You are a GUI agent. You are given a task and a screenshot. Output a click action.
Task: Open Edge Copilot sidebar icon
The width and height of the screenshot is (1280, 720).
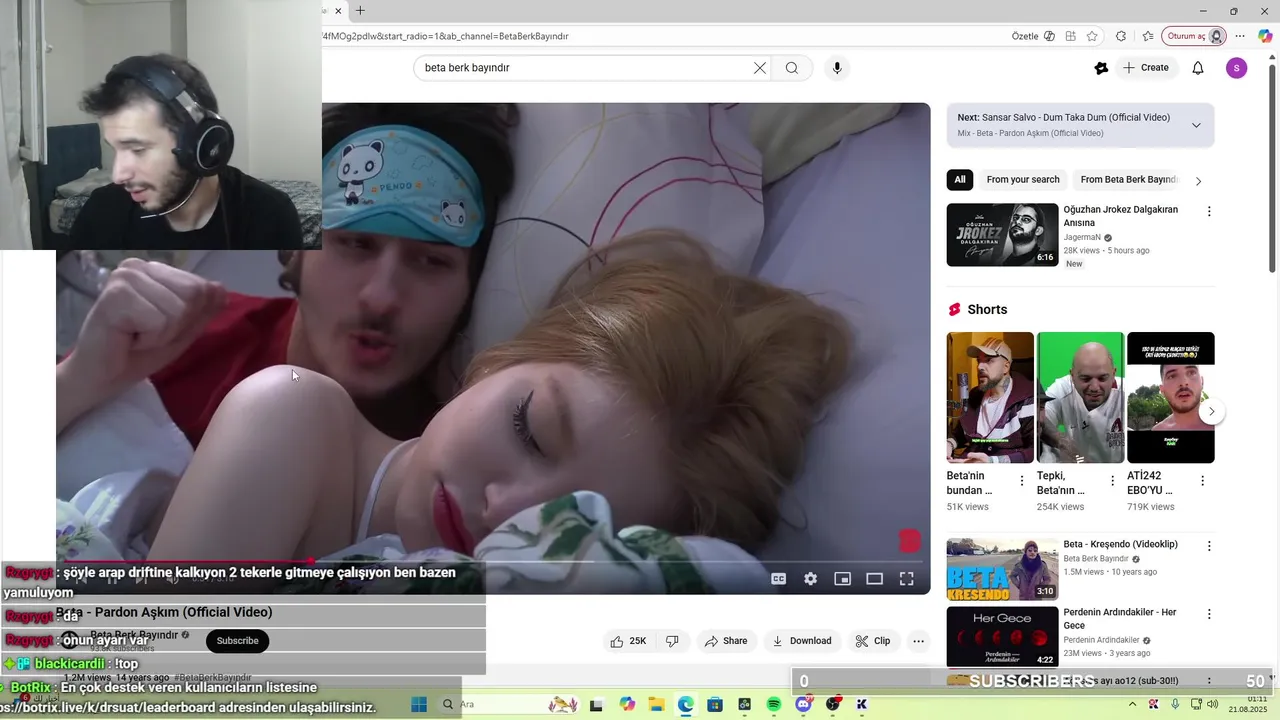[x=1265, y=36]
